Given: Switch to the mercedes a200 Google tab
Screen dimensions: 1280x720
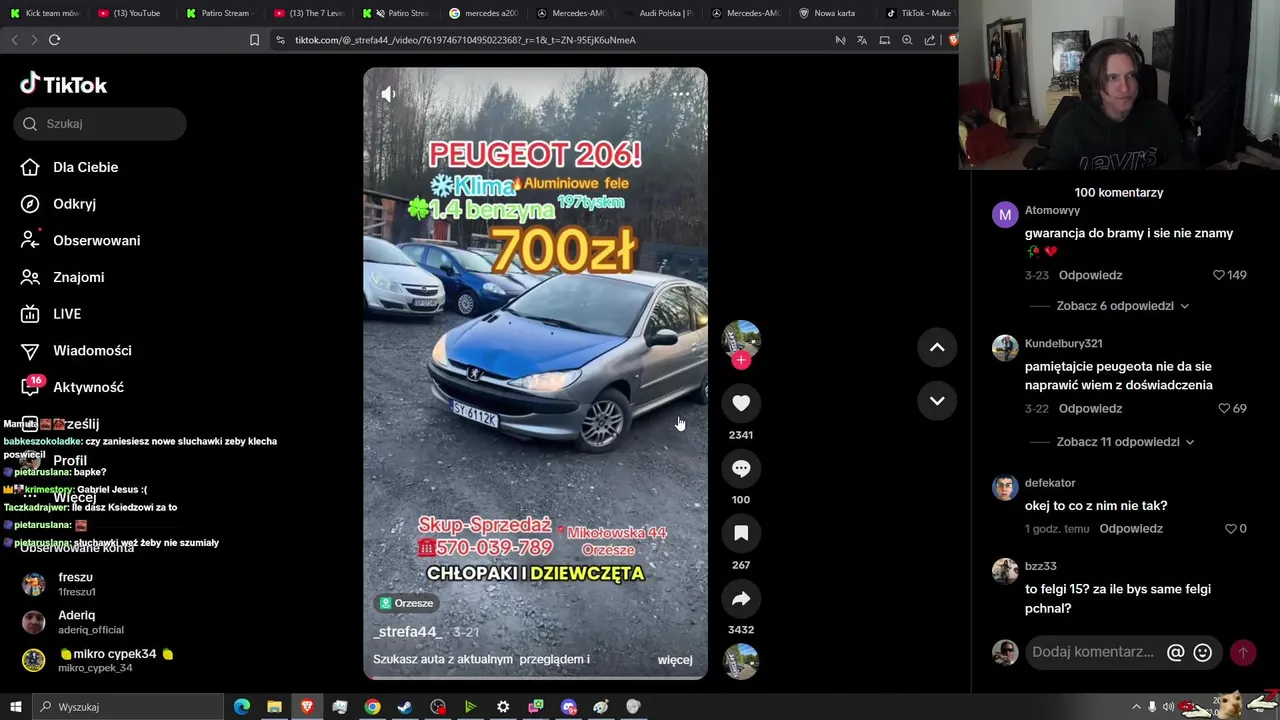Looking at the screenshot, I should (486, 13).
